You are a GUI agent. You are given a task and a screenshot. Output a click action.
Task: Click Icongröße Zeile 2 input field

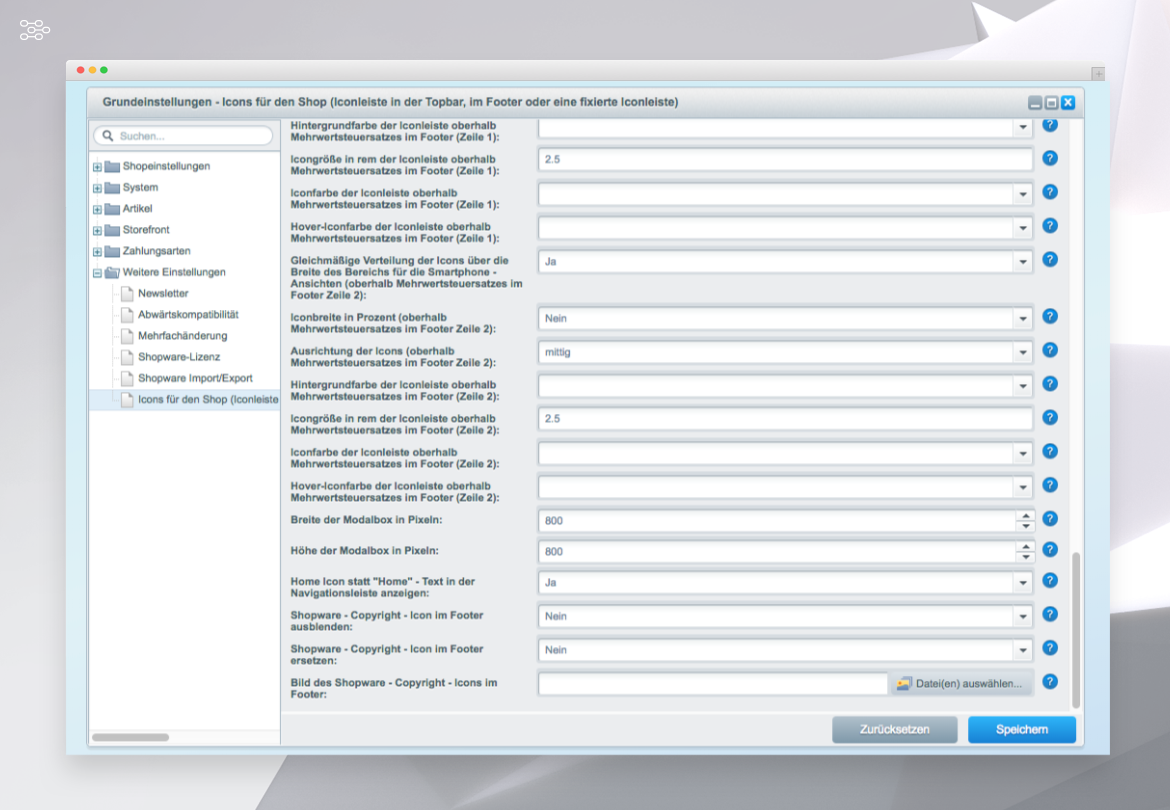point(785,418)
